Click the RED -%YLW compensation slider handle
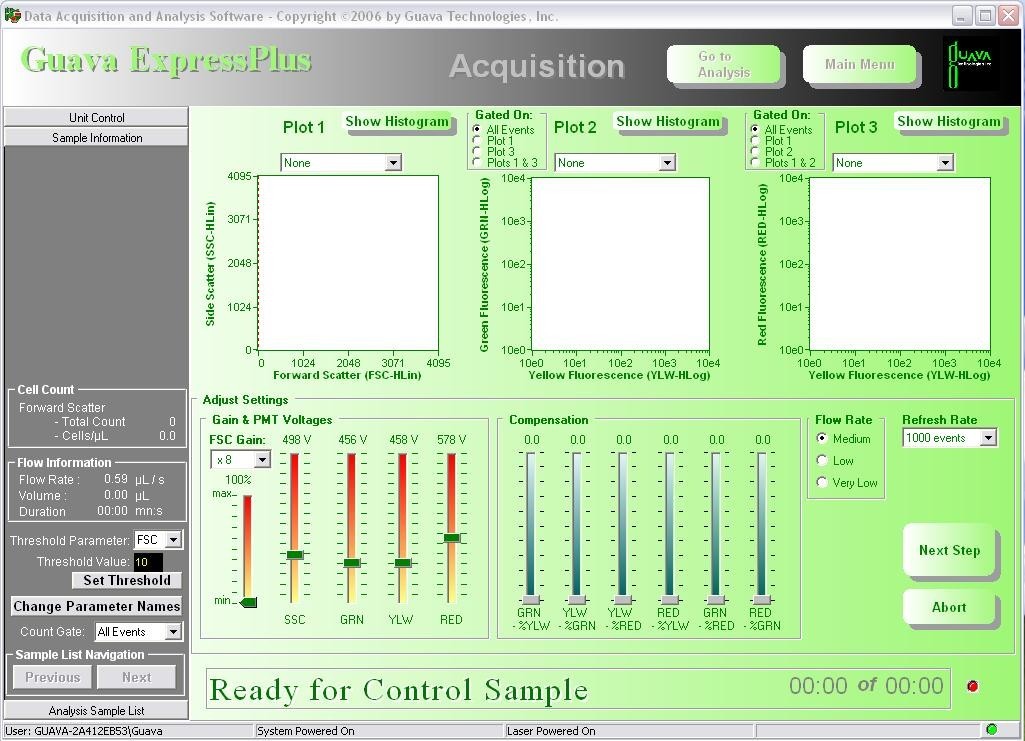The width and height of the screenshot is (1025, 741). coord(670,599)
